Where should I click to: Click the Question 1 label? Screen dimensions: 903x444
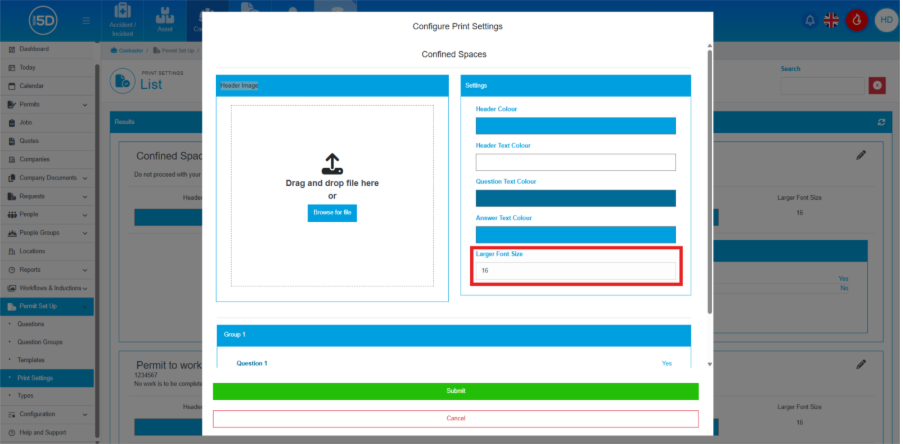click(x=252, y=363)
